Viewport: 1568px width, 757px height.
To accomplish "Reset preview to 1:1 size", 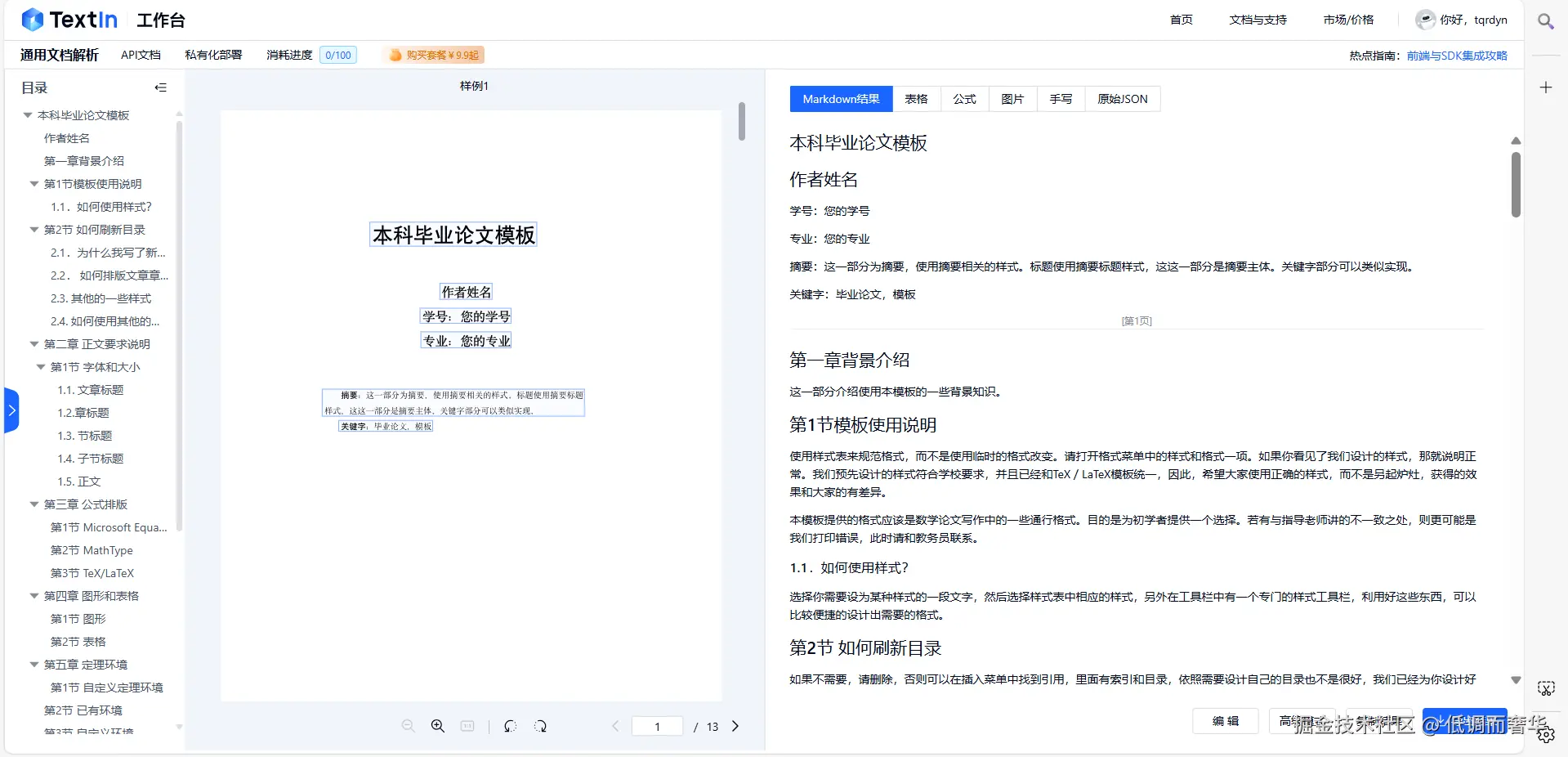I will click(467, 726).
